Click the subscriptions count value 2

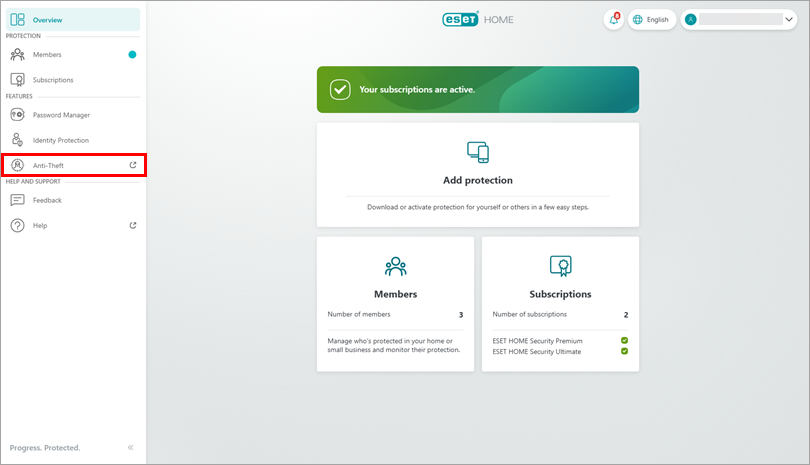click(626, 315)
